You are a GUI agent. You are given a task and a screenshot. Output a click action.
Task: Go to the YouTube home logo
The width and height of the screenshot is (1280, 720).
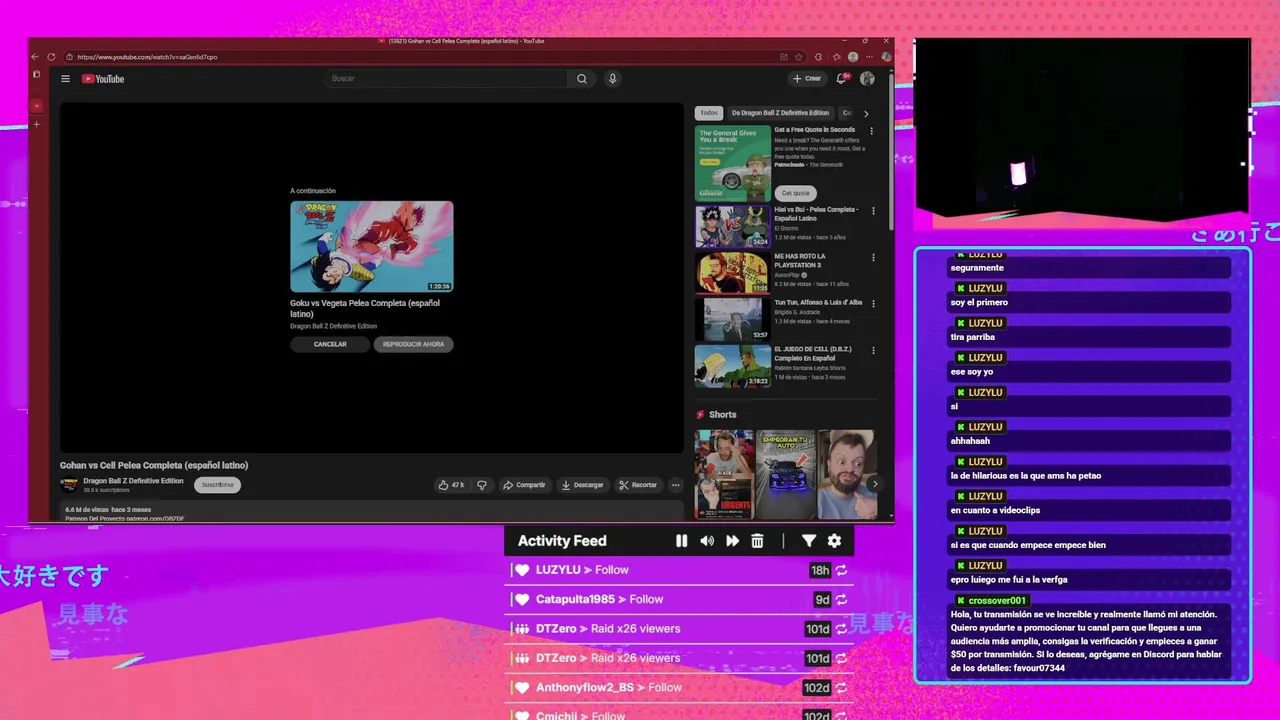coord(103,79)
